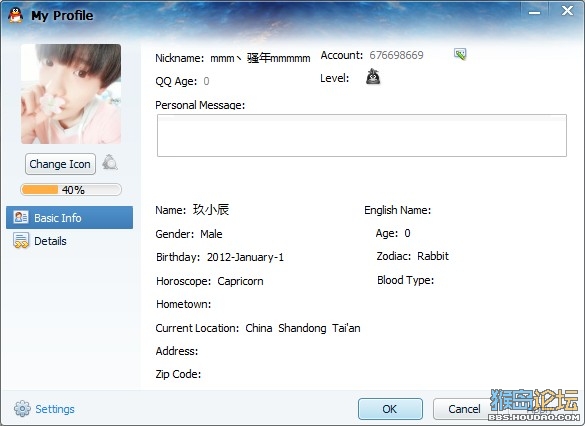Click the Blood Type label

pos(406,280)
